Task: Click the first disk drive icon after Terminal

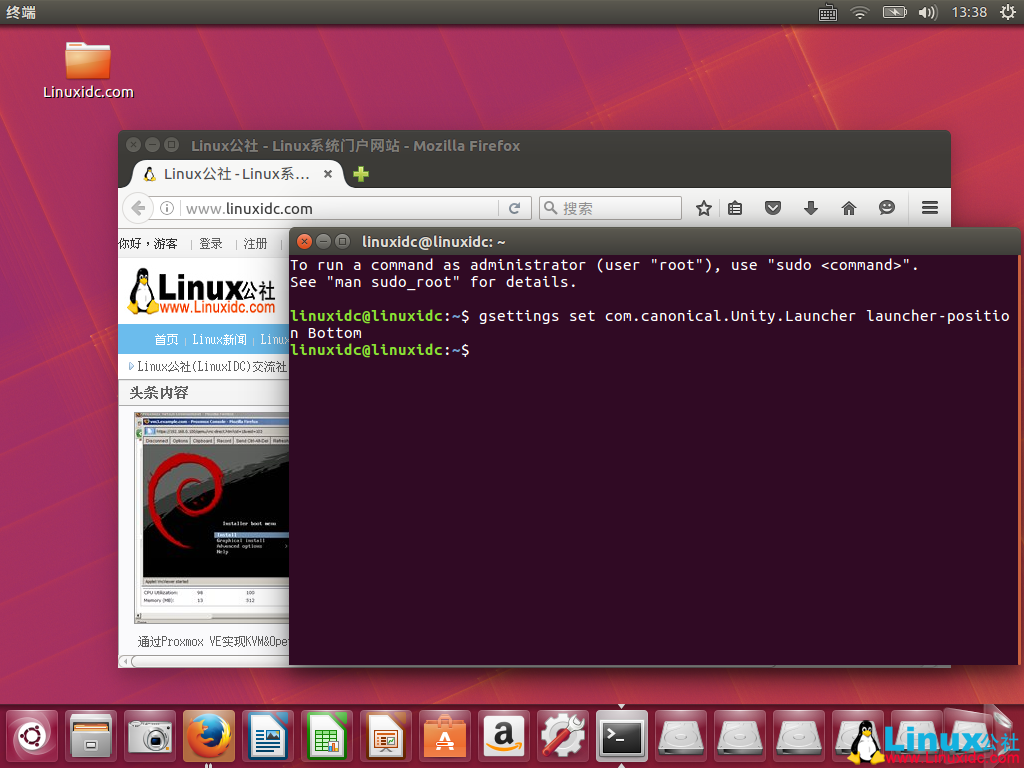Action: (680, 736)
